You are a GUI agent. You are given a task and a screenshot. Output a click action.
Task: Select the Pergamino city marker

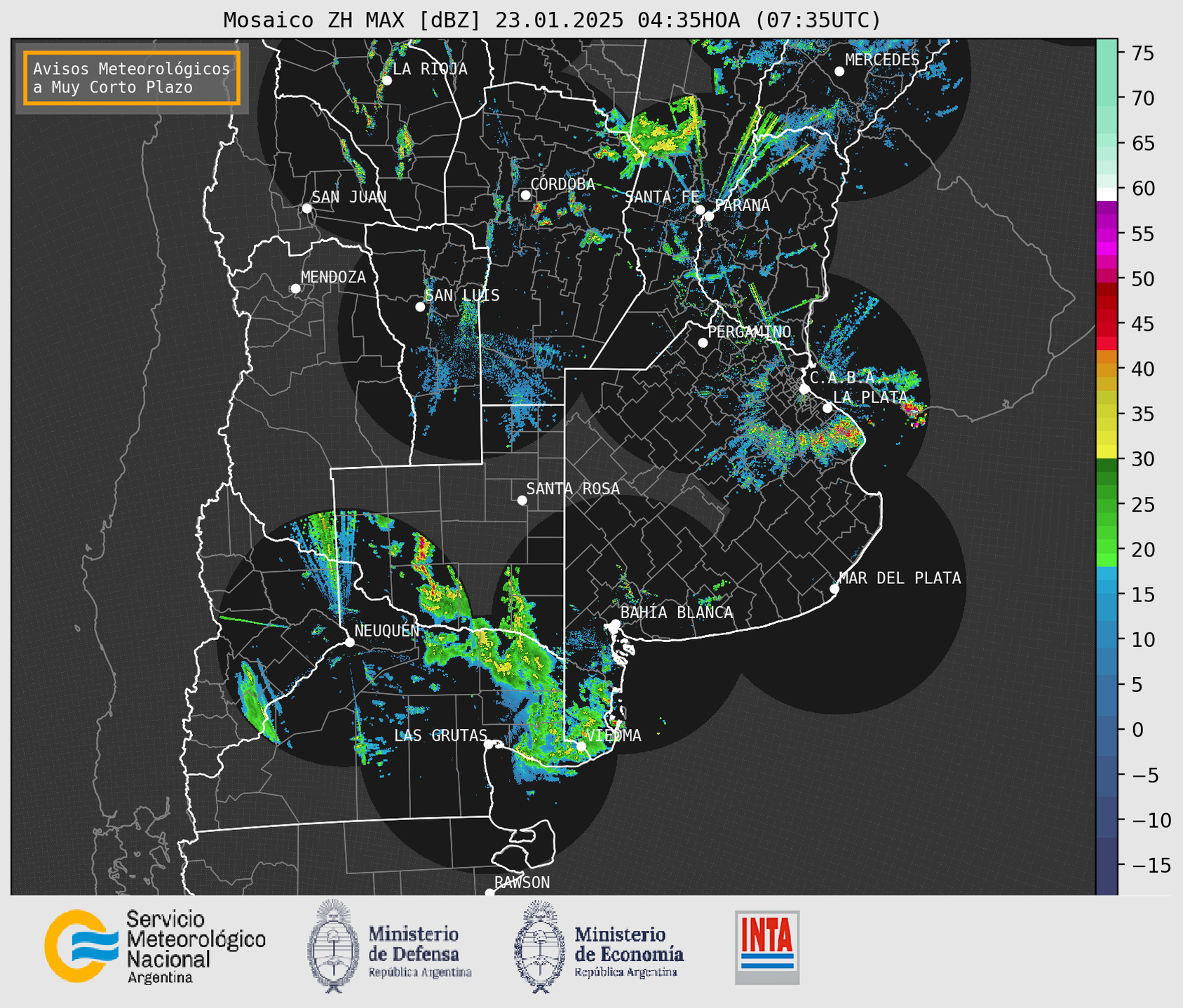tap(703, 343)
